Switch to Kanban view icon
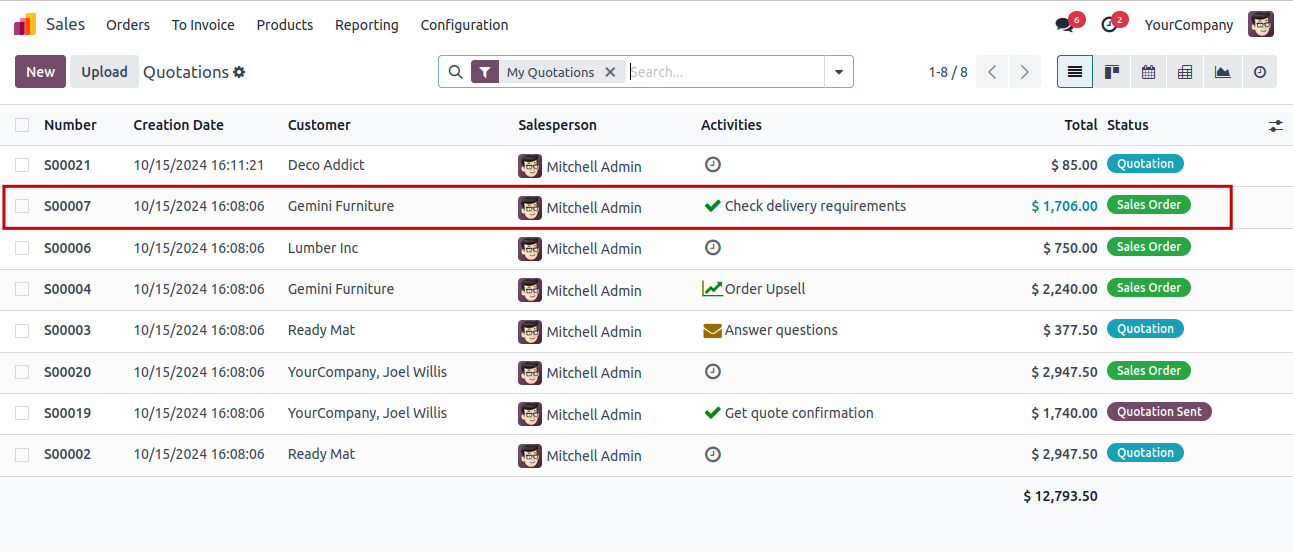This screenshot has width=1293, height=552. pyautogui.click(x=1111, y=72)
